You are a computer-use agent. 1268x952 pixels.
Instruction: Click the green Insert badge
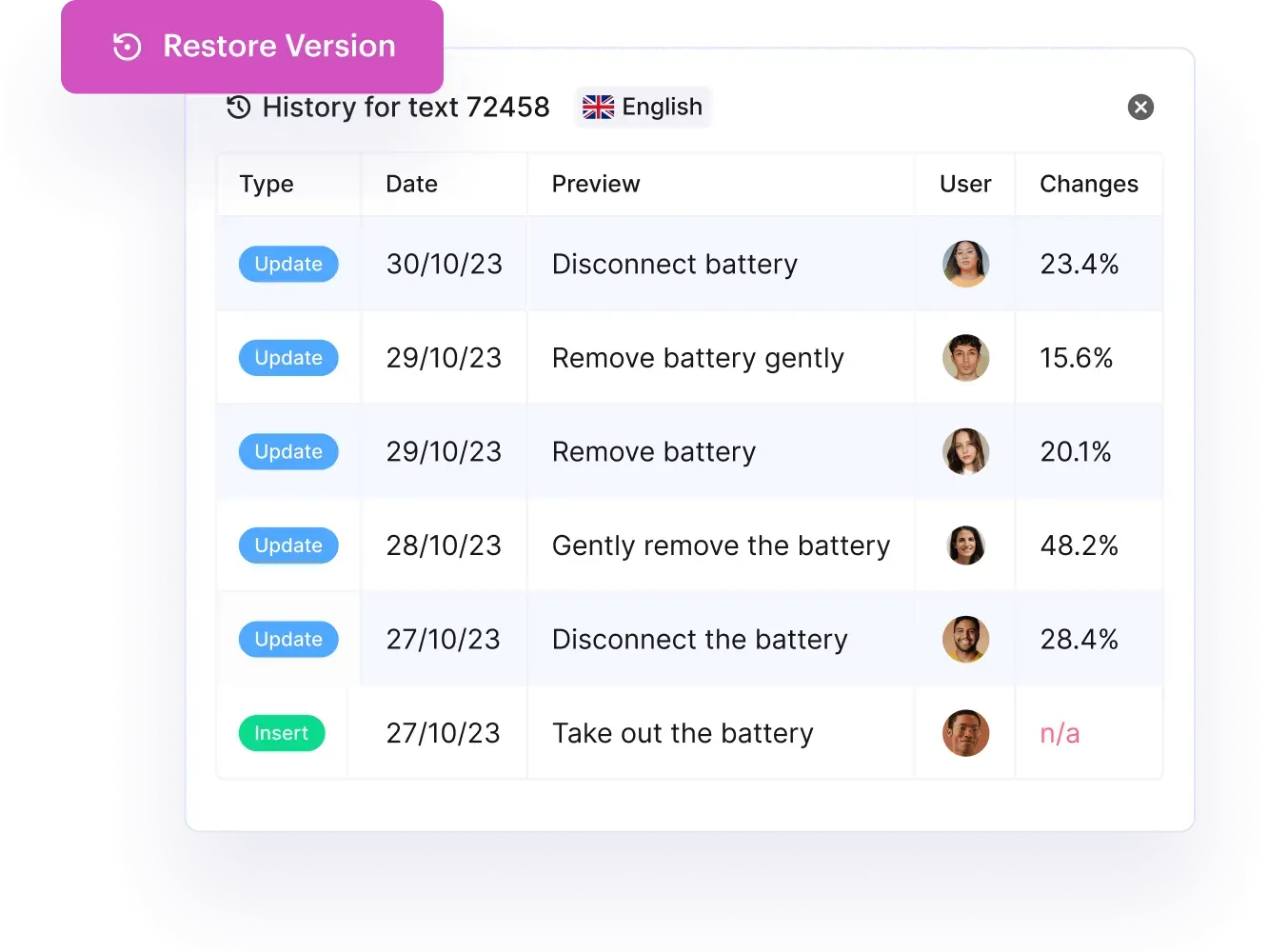point(282,733)
